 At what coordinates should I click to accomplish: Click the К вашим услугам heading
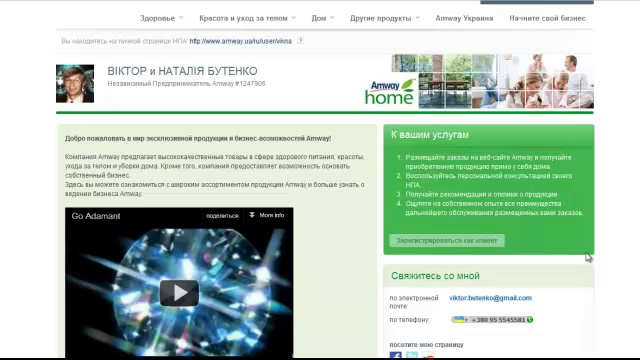tap(430, 135)
